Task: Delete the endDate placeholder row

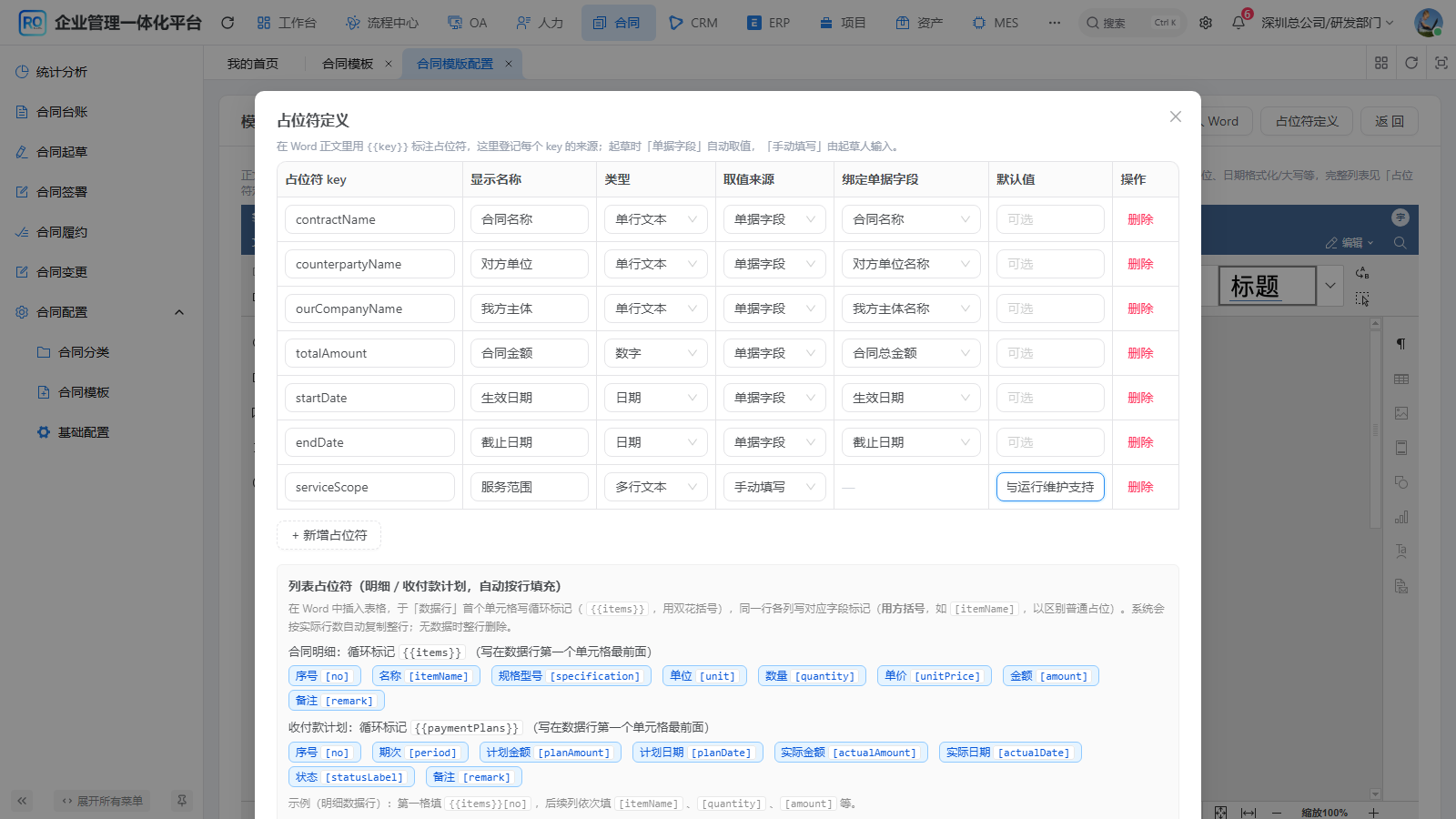Action: coord(1140,442)
